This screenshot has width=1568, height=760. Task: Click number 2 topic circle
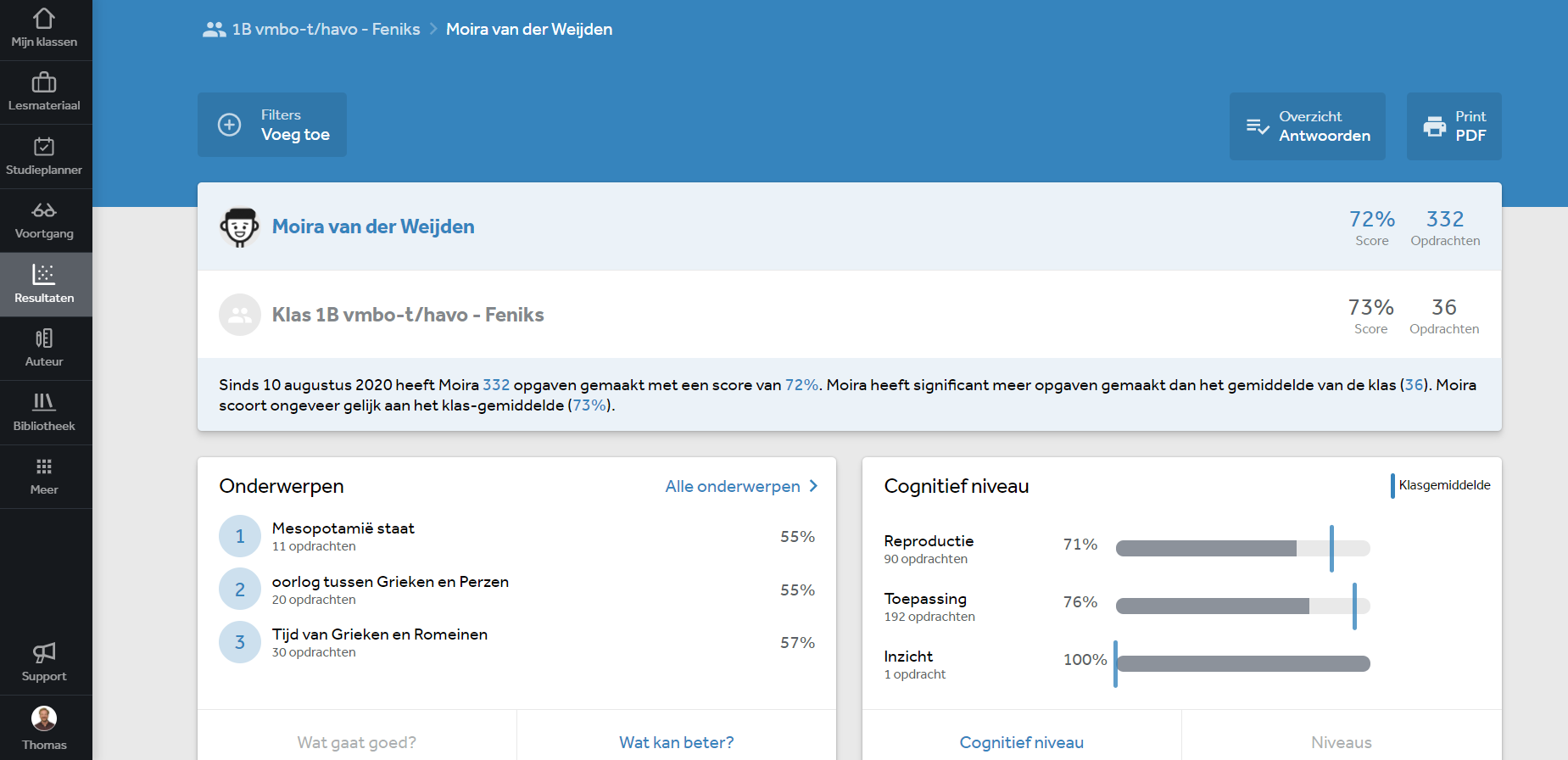click(240, 590)
